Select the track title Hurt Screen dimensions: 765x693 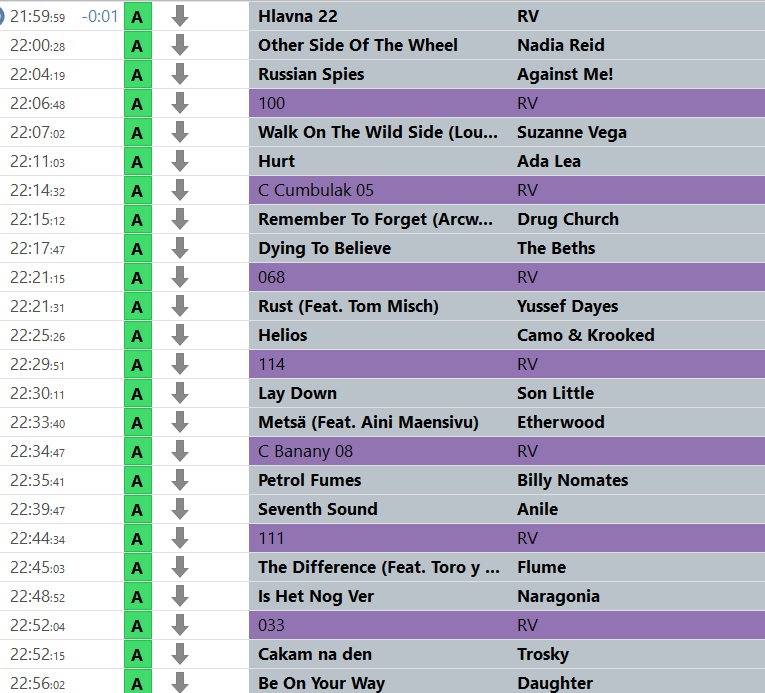click(276, 162)
